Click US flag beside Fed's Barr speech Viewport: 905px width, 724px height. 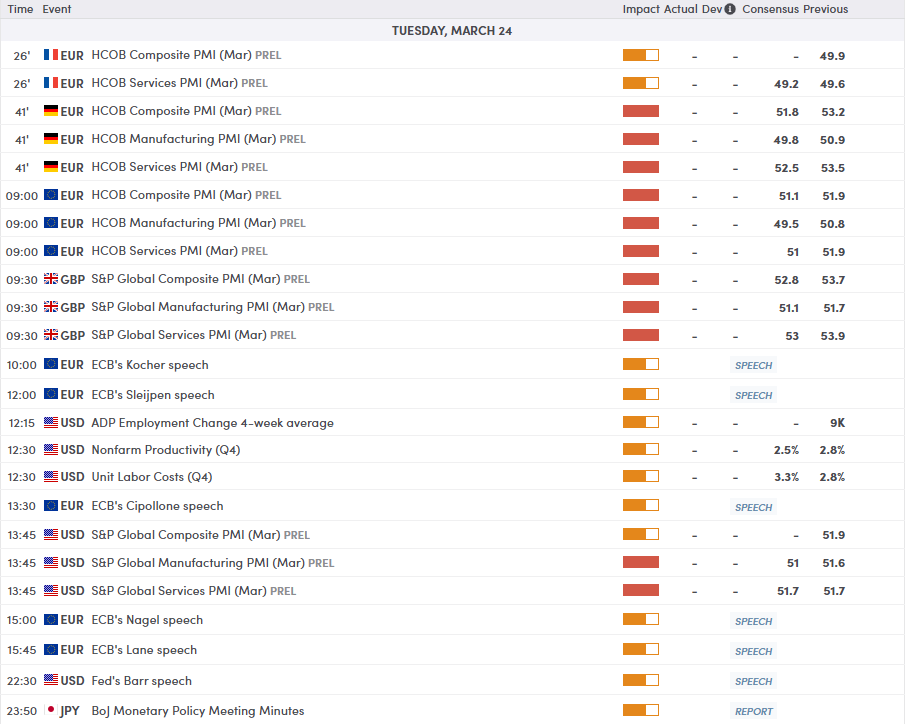point(51,680)
